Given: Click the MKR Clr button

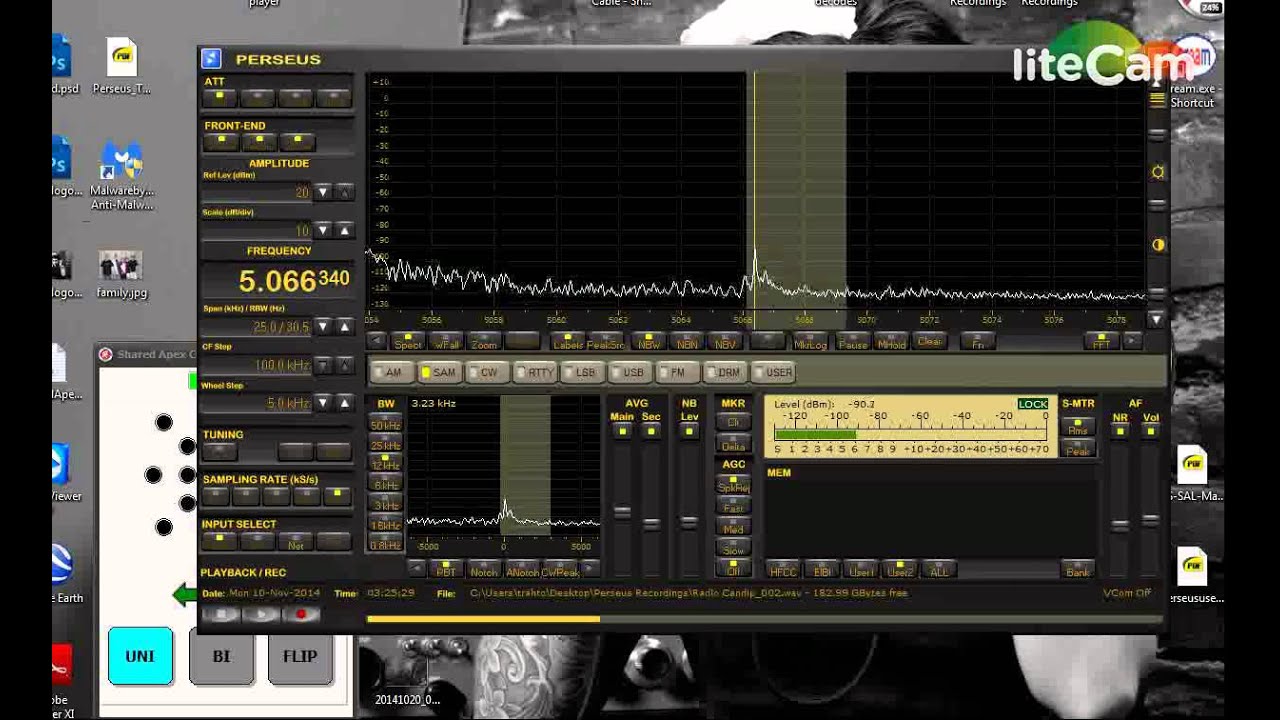Looking at the screenshot, I should pyautogui.click(x=733, y=423).
